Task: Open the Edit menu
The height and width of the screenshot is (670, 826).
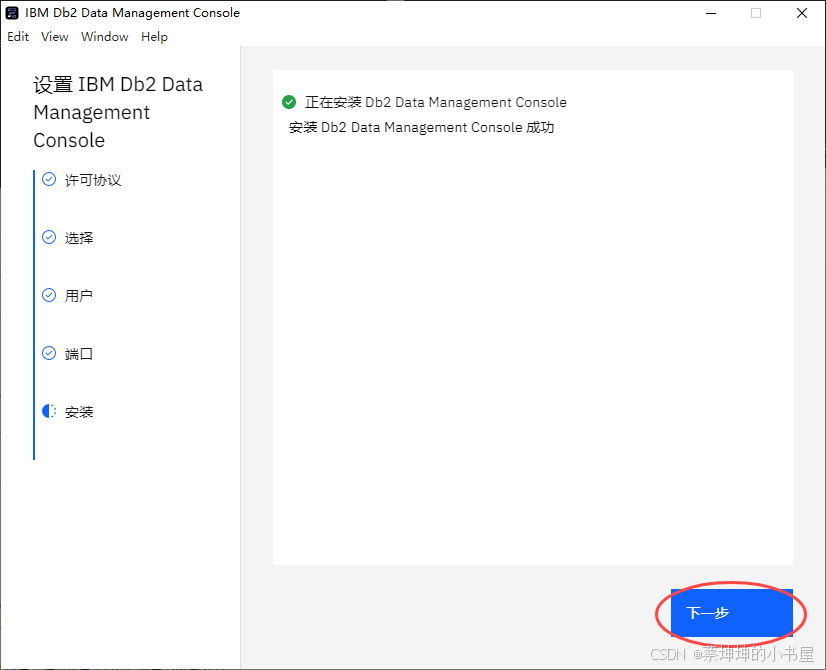Action: point(17,36)
